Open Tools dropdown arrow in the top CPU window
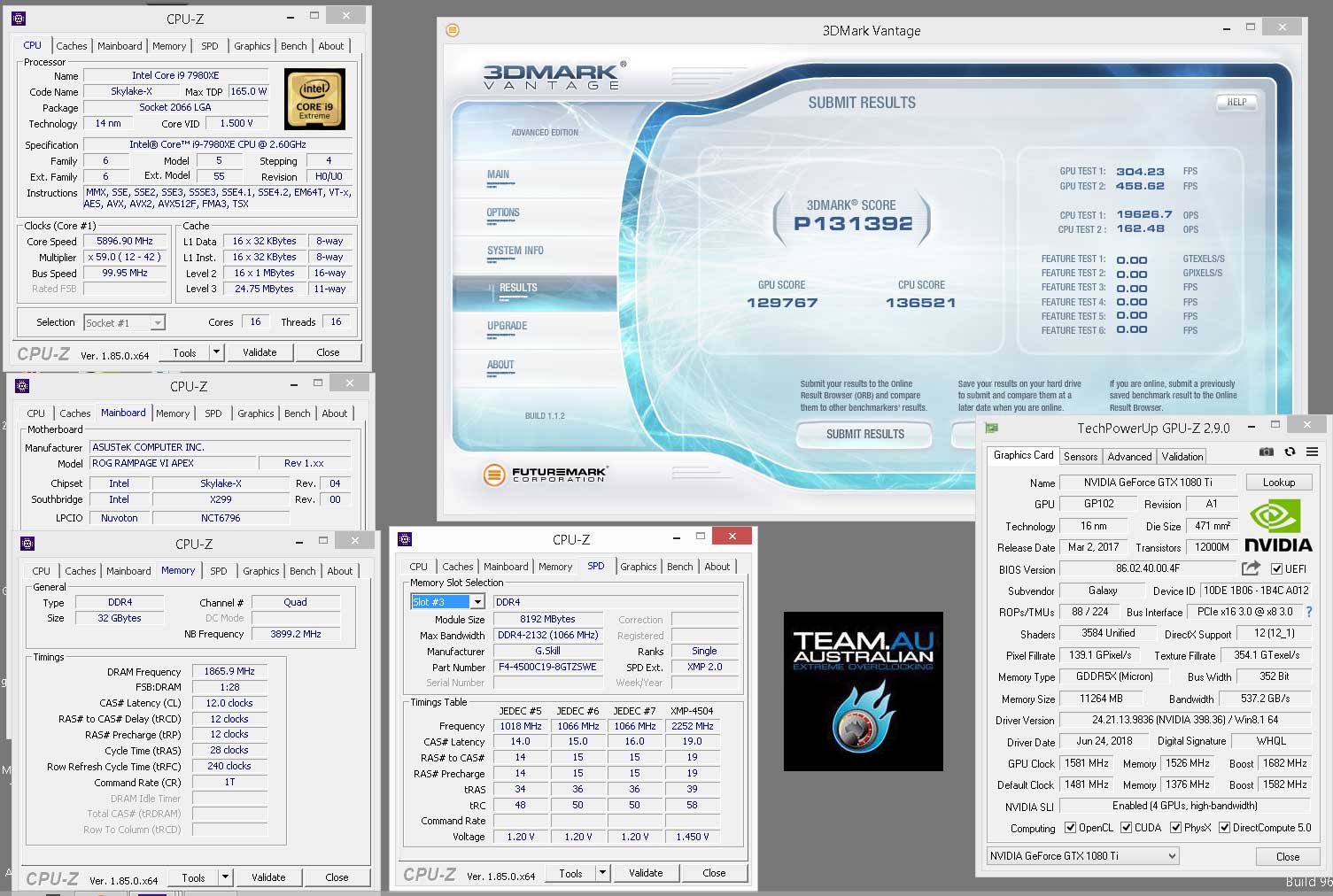 (x=216, y=352)
